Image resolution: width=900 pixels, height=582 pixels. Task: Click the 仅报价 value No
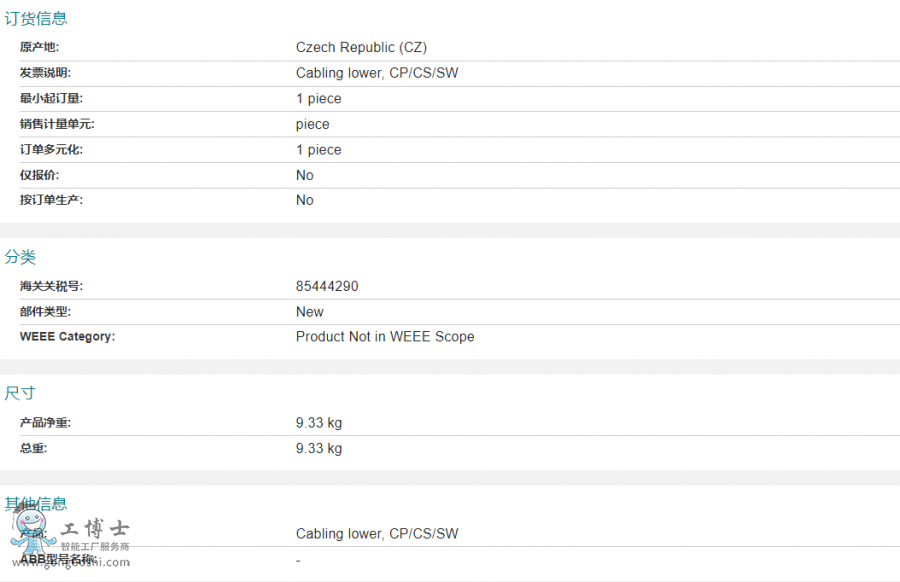tap(305, 175)
